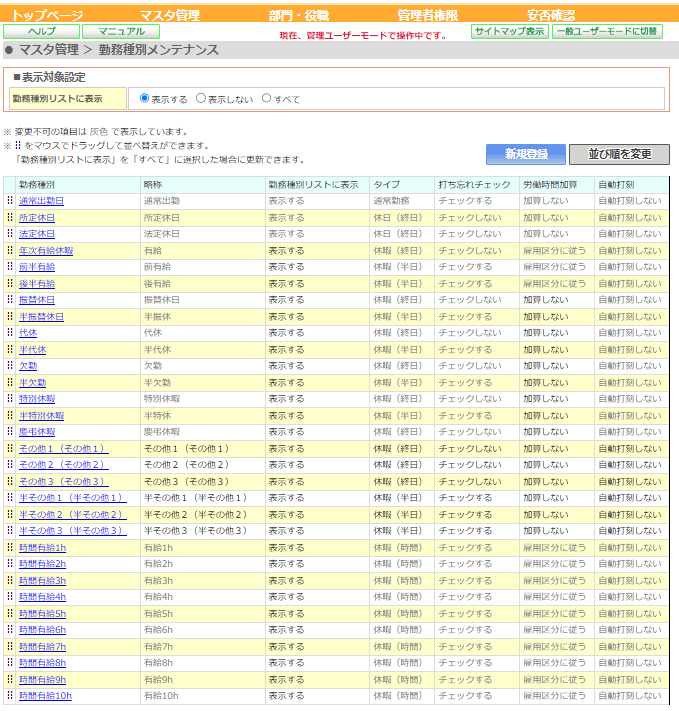Click the drag handle beside 欠勤 row
Image resolution: width=679 pixels, height=711 pixels.
(x=10, y=365)
